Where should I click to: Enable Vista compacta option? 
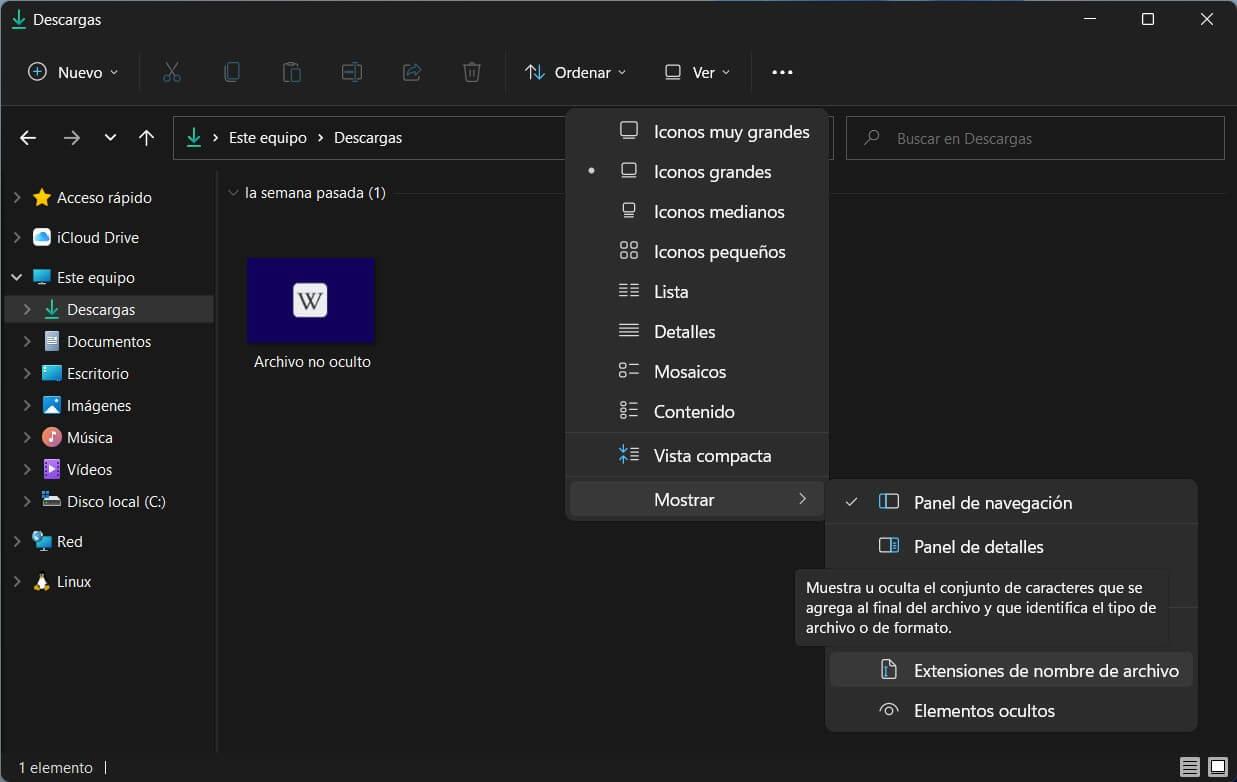[x=711, y=456]
